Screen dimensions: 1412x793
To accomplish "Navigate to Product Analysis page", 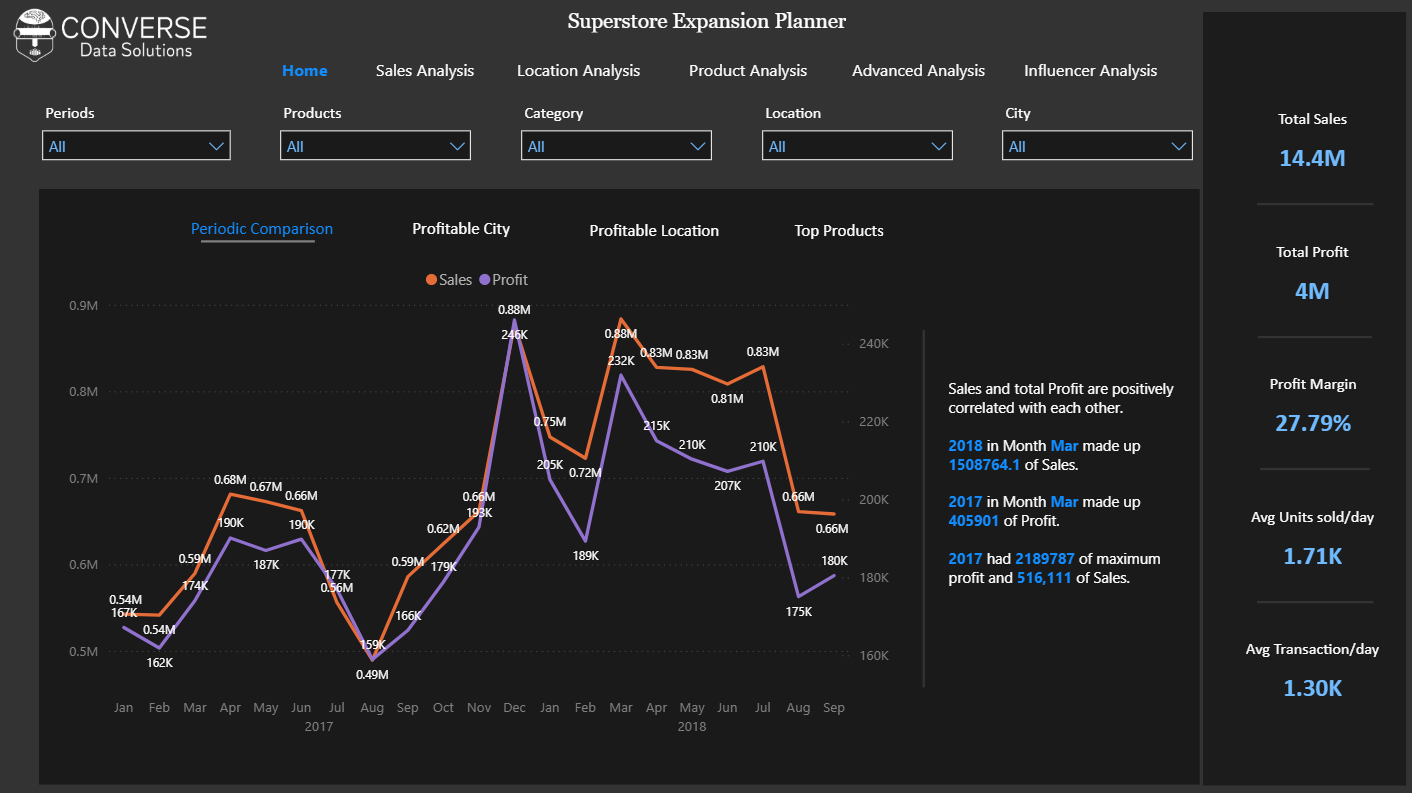I will (x=748, y=71).
